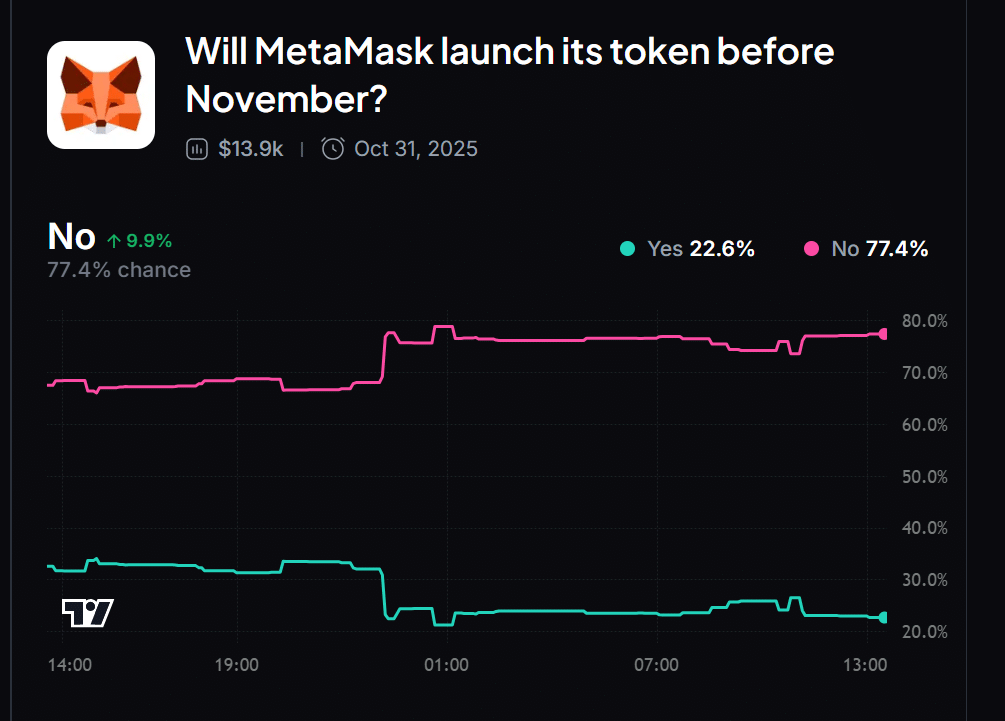Click the MetaMask fox logo
The image size is (1005, 721).
pyautogui.click(x=101, y=95)
